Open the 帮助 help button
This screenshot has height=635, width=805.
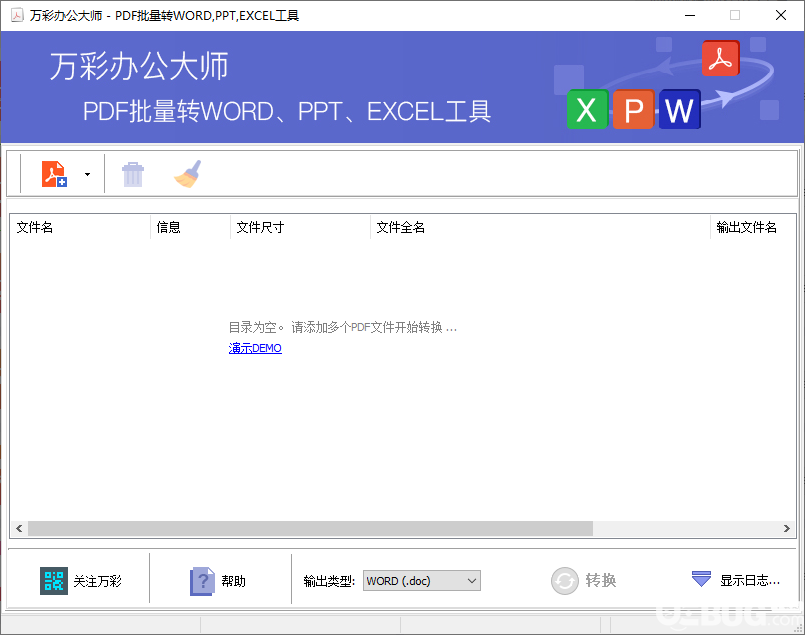(218, 581)
